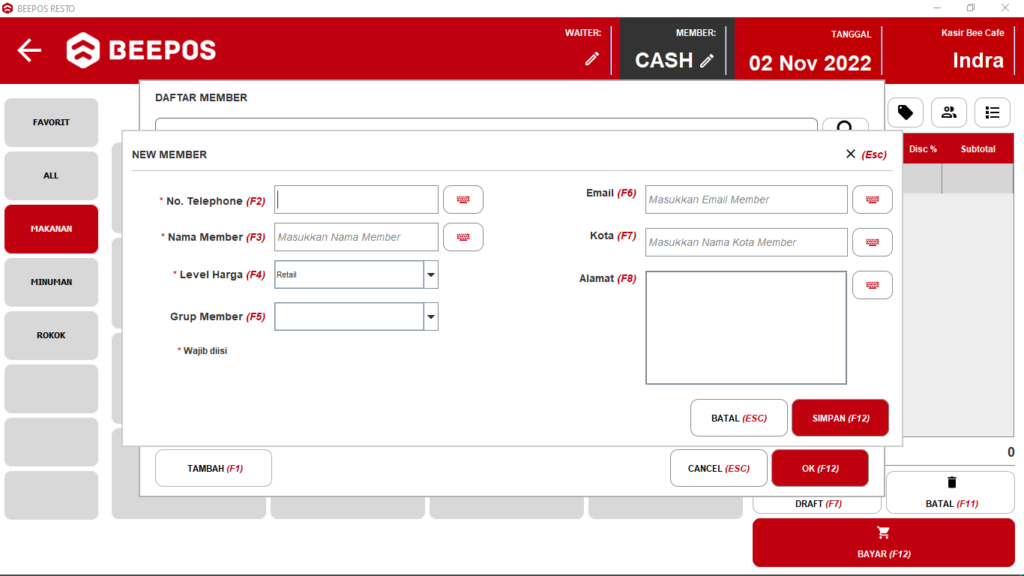This screenshot has width=1024, height=576.
Task: Edit the waiter using the pencil icon
Action: point(591,59)
